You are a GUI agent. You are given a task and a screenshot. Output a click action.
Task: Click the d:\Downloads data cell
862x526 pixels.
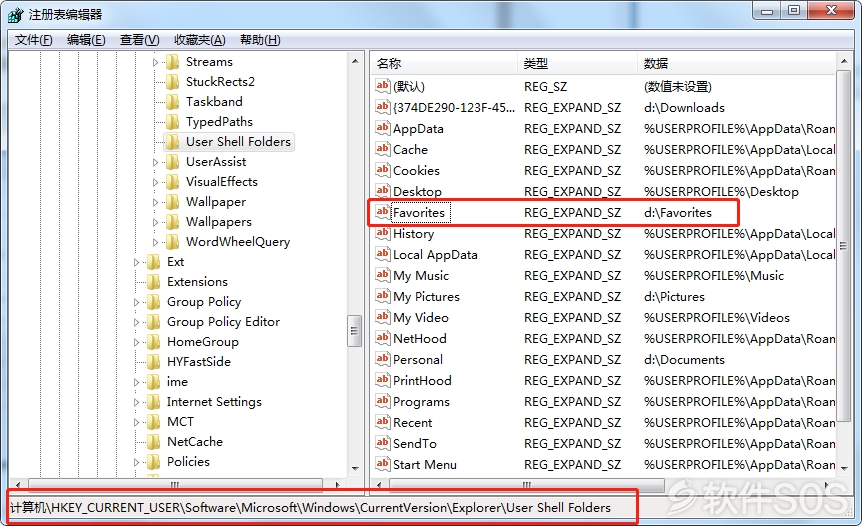point(684,108)
